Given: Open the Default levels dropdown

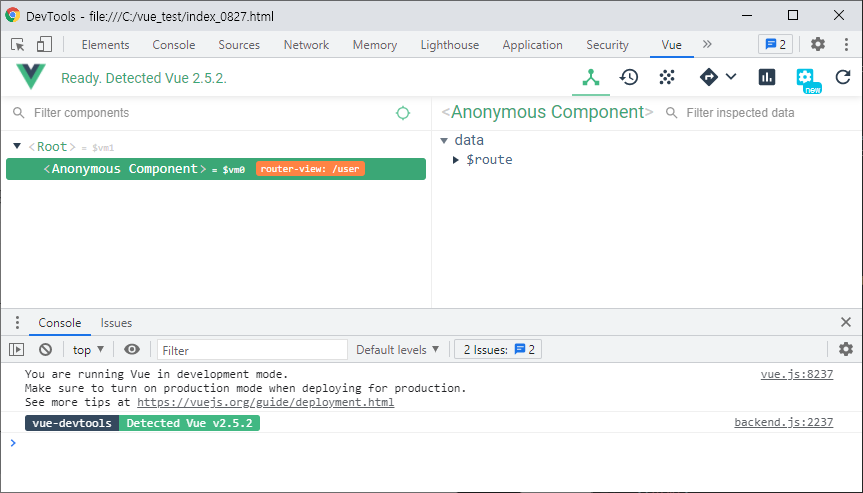Looking at the screenshot, I should click(398, 349).
